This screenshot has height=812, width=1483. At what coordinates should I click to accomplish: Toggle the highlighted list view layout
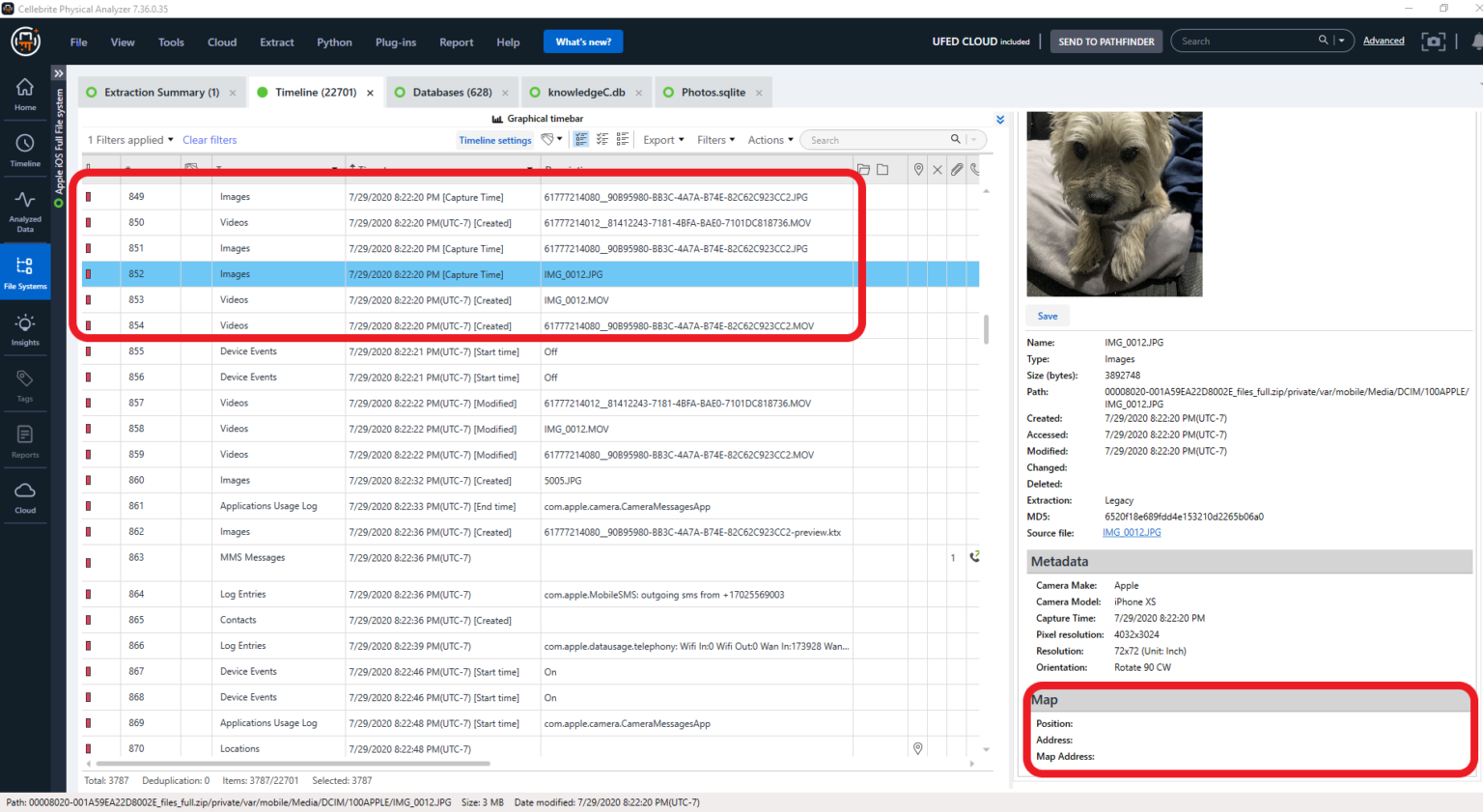tap(580, 139)
